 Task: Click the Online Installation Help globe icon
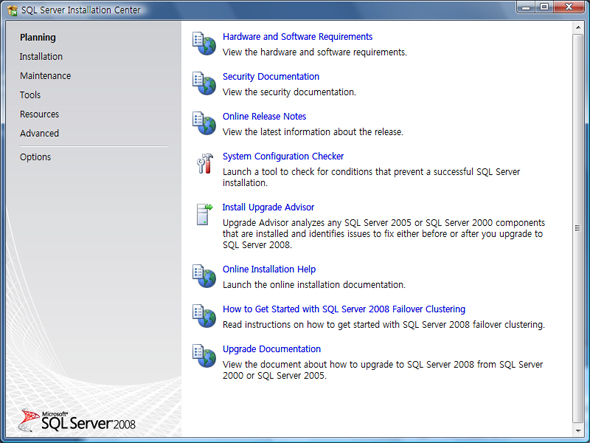tap(204, 276)
